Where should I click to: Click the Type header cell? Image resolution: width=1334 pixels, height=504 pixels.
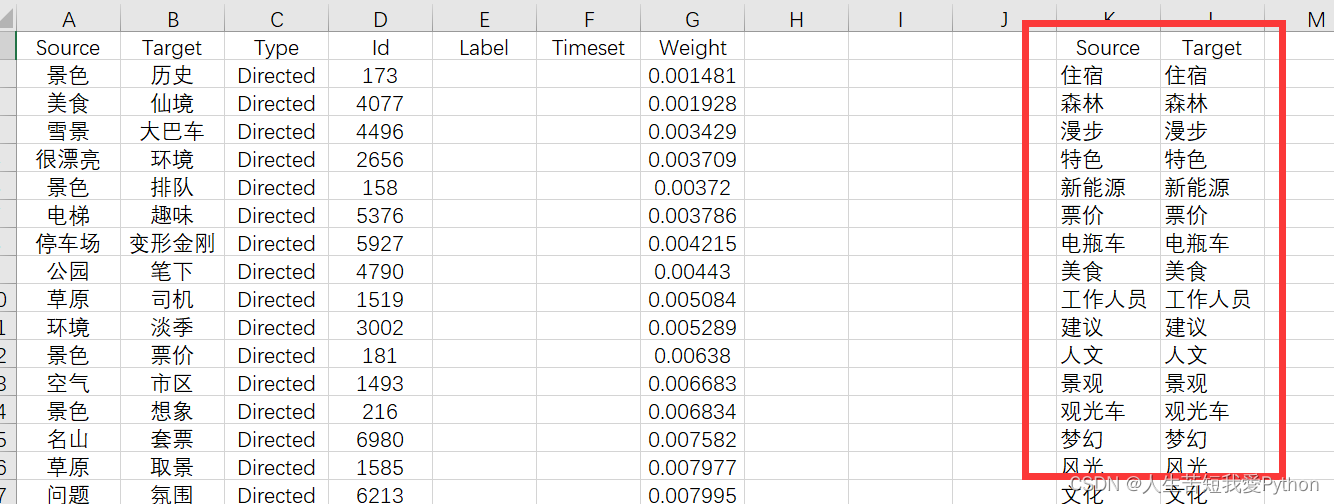click(276, 47)
